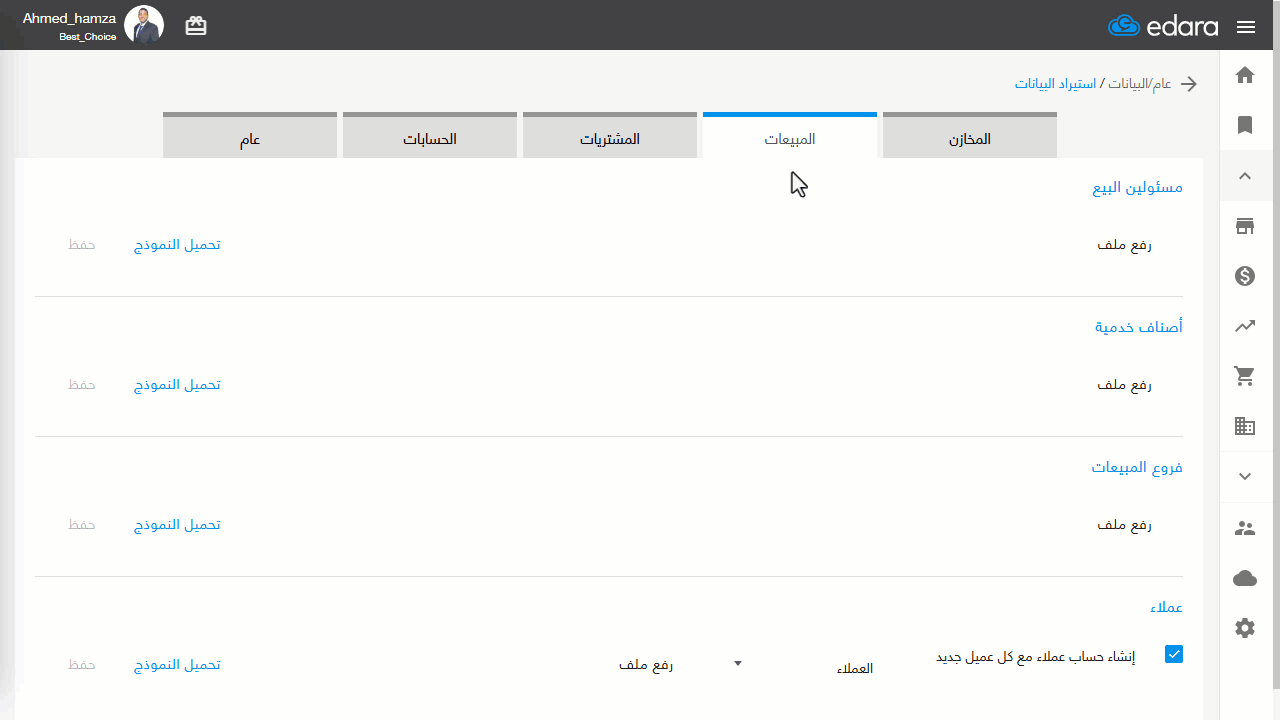1280x720 pixels.
Task: Open the cloud icon in sidebar
Action: (1245, 578)
